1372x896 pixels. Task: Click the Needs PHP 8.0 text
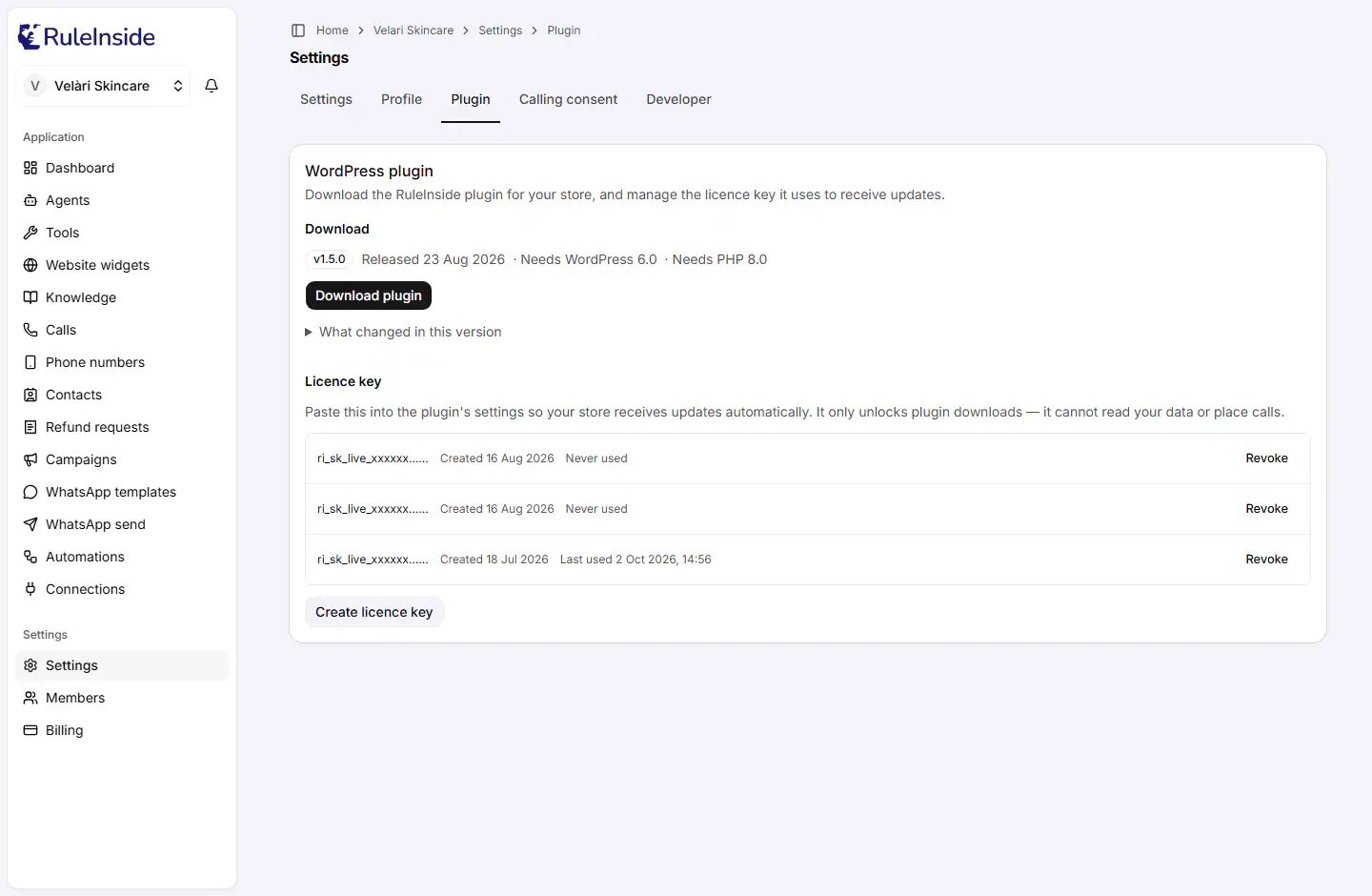[x=719, y=259]
